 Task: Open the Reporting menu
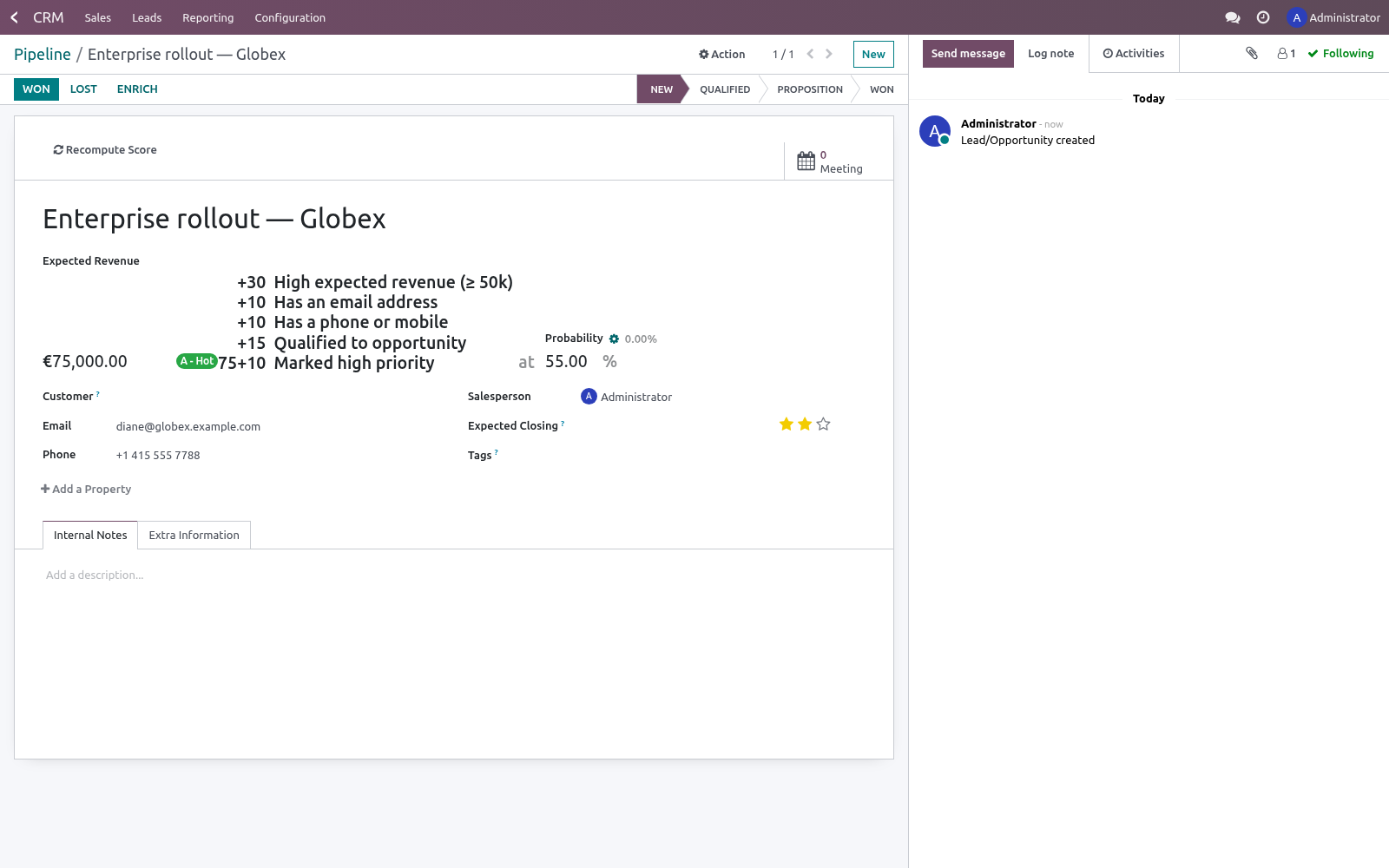tap(208, 17)
